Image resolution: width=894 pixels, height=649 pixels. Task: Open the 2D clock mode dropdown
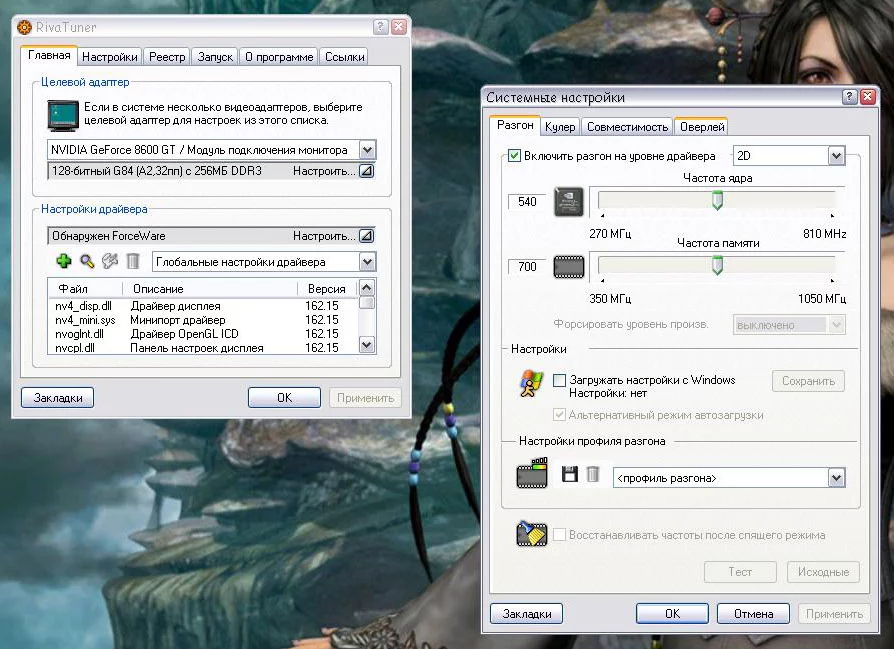point(836,156)
